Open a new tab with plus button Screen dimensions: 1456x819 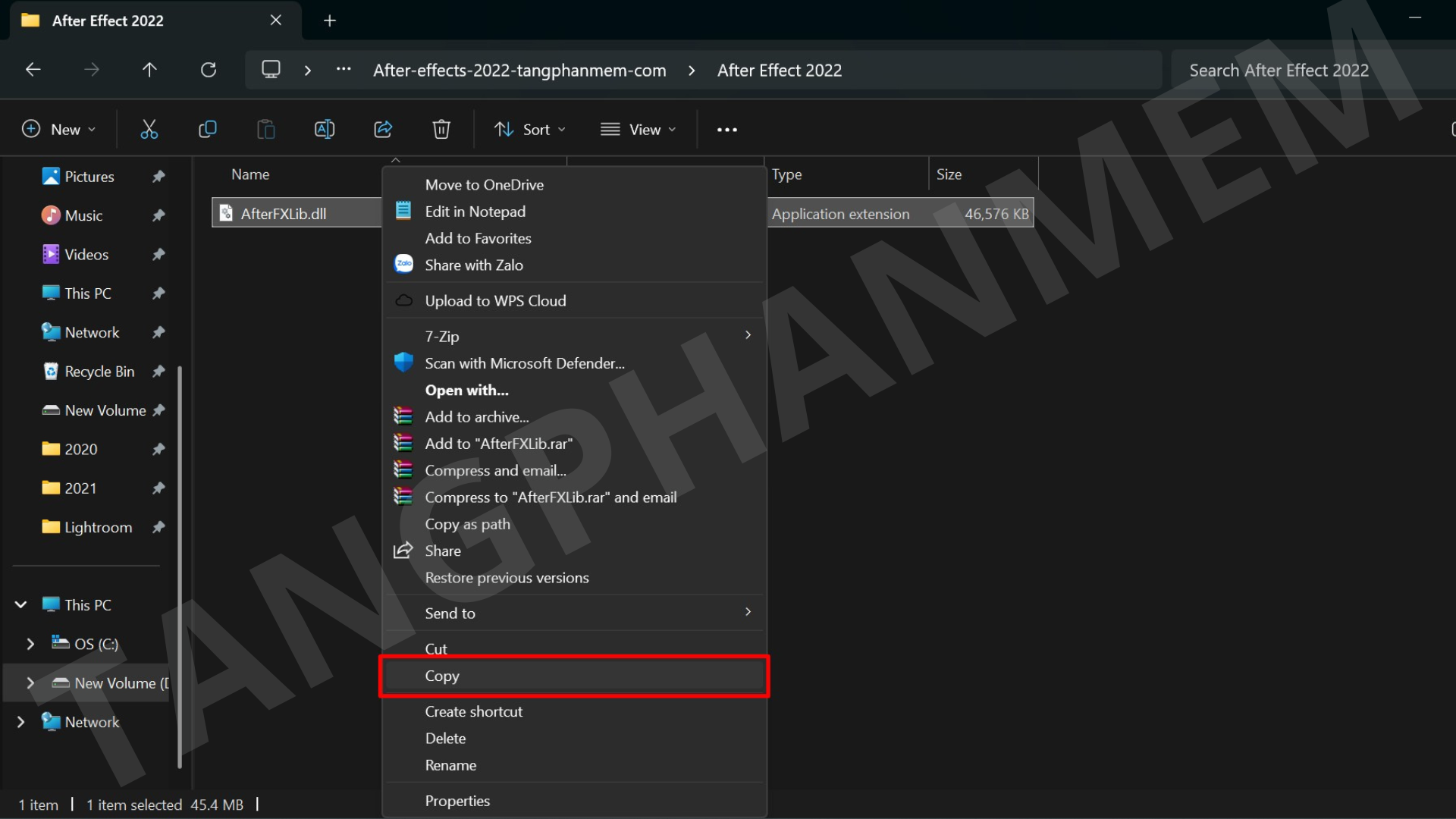[x=330, y=20]
